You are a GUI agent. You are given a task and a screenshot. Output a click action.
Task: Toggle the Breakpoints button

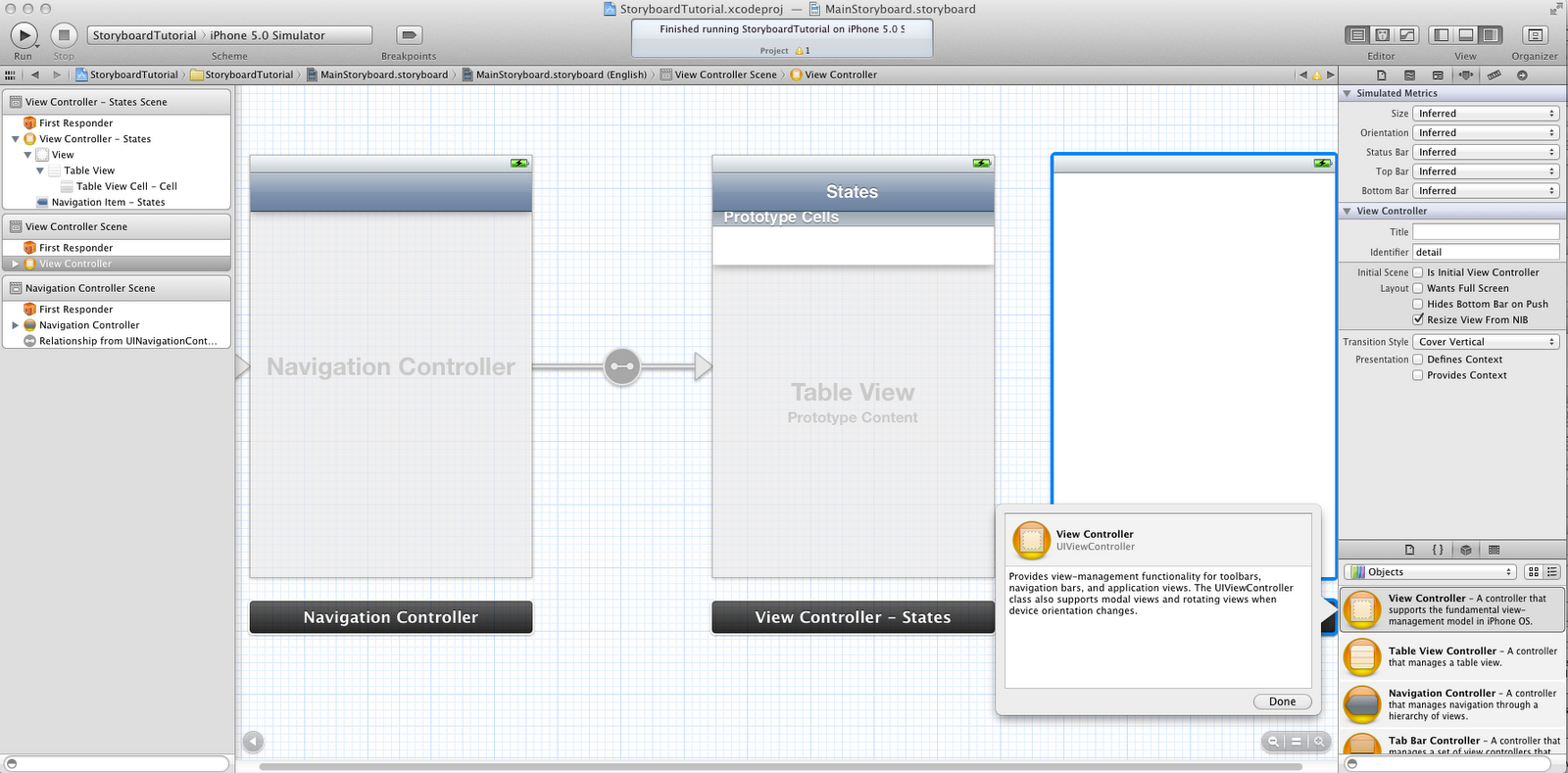pos(409,35)
